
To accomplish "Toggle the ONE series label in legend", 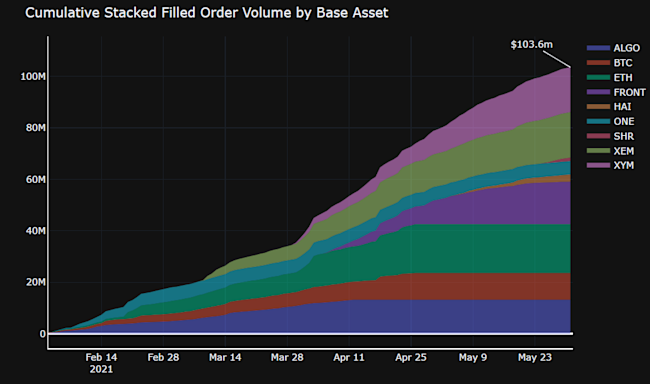I will tap(623, 122).
